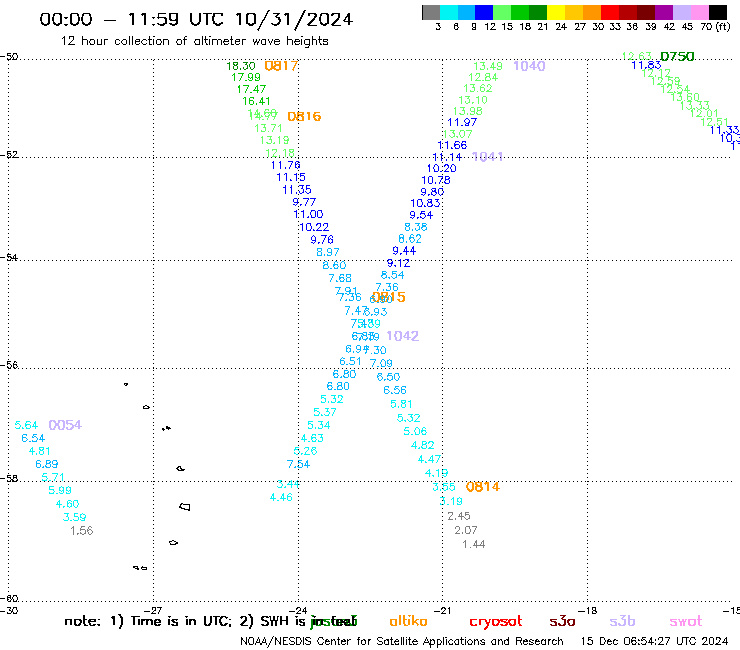The image size is (740, 650).
Task: Select the yellow swatch in the wave height legend
Action: (556, 12)
